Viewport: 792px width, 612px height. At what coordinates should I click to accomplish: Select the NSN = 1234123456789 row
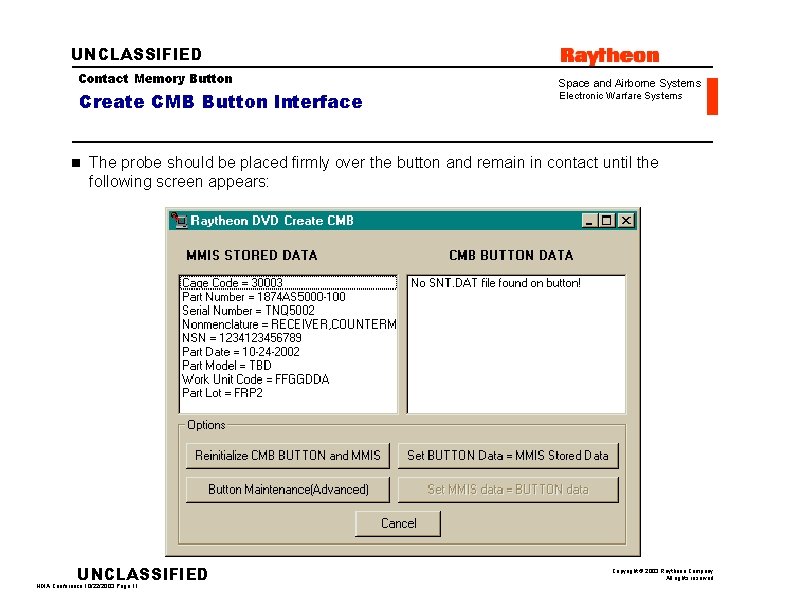click(x=288, y=338)
